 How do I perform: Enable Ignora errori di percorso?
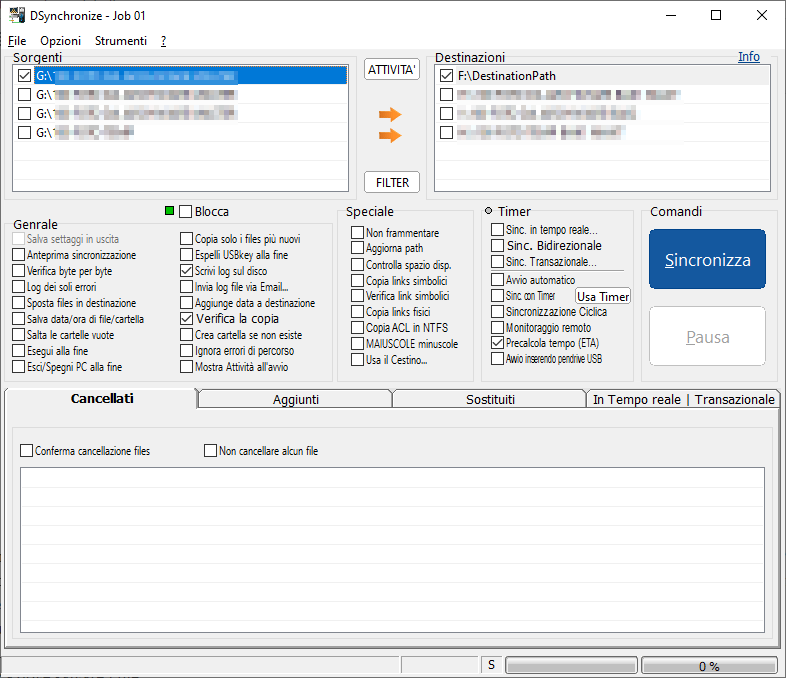pos(186,351)
